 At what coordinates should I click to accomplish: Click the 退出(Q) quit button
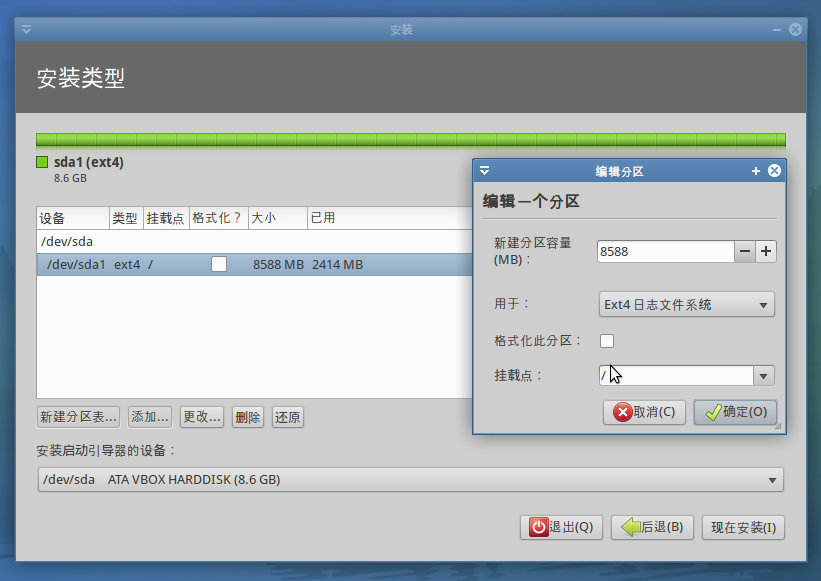point(561,527)
